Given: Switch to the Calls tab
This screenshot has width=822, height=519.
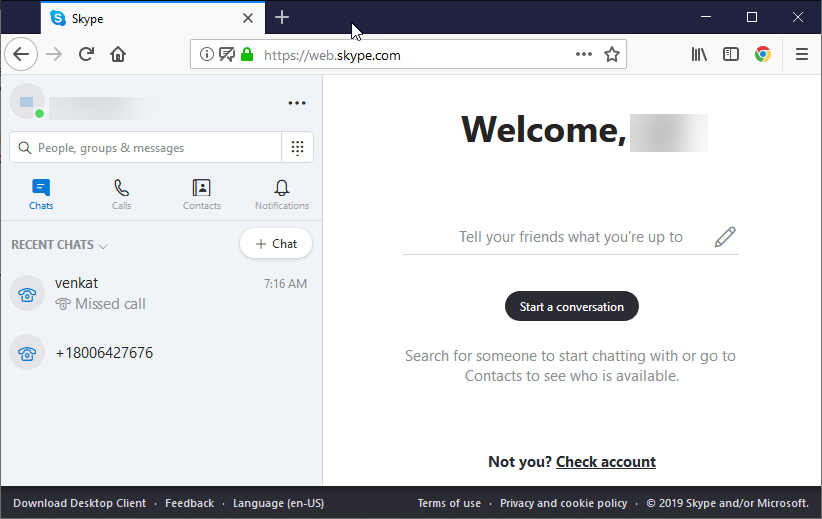Looking at the screenshot, I should tap(121, 194).
